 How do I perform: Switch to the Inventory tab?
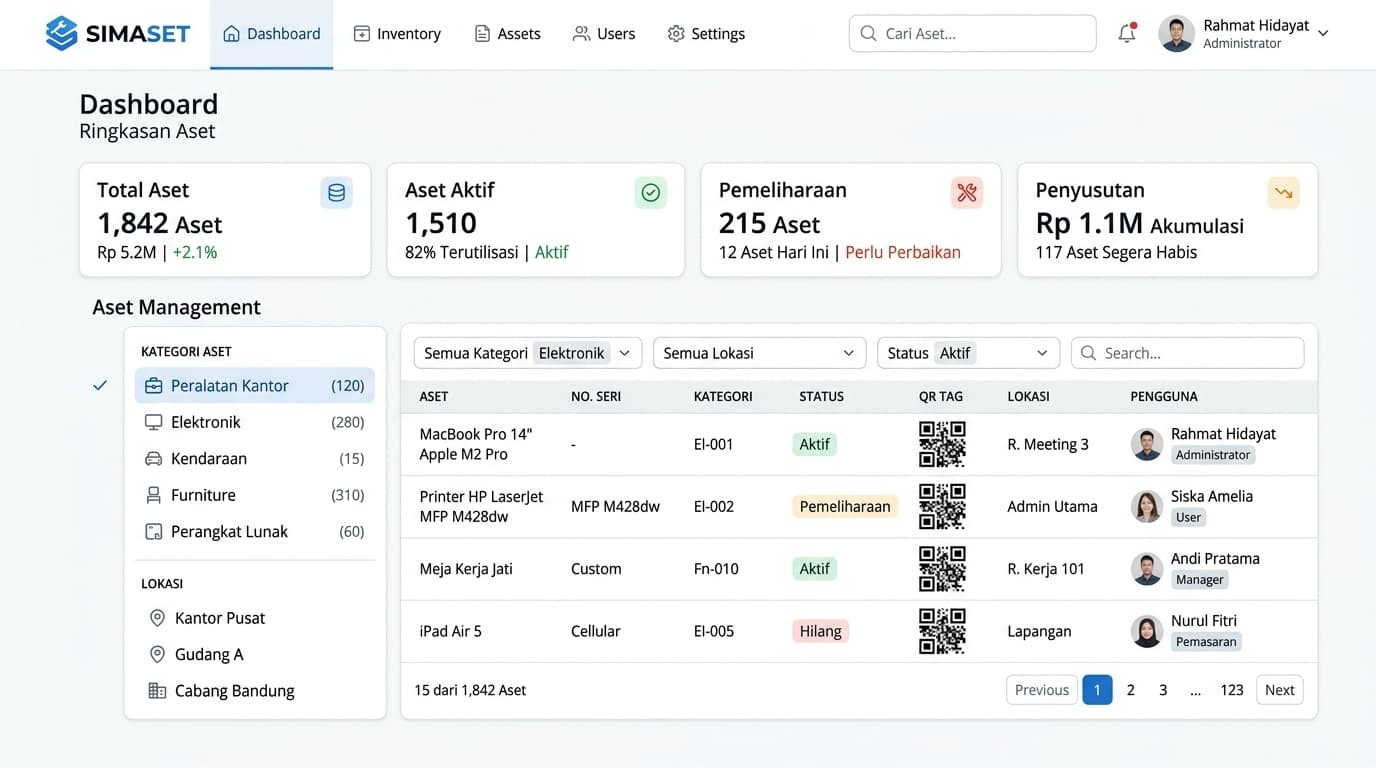397,34
